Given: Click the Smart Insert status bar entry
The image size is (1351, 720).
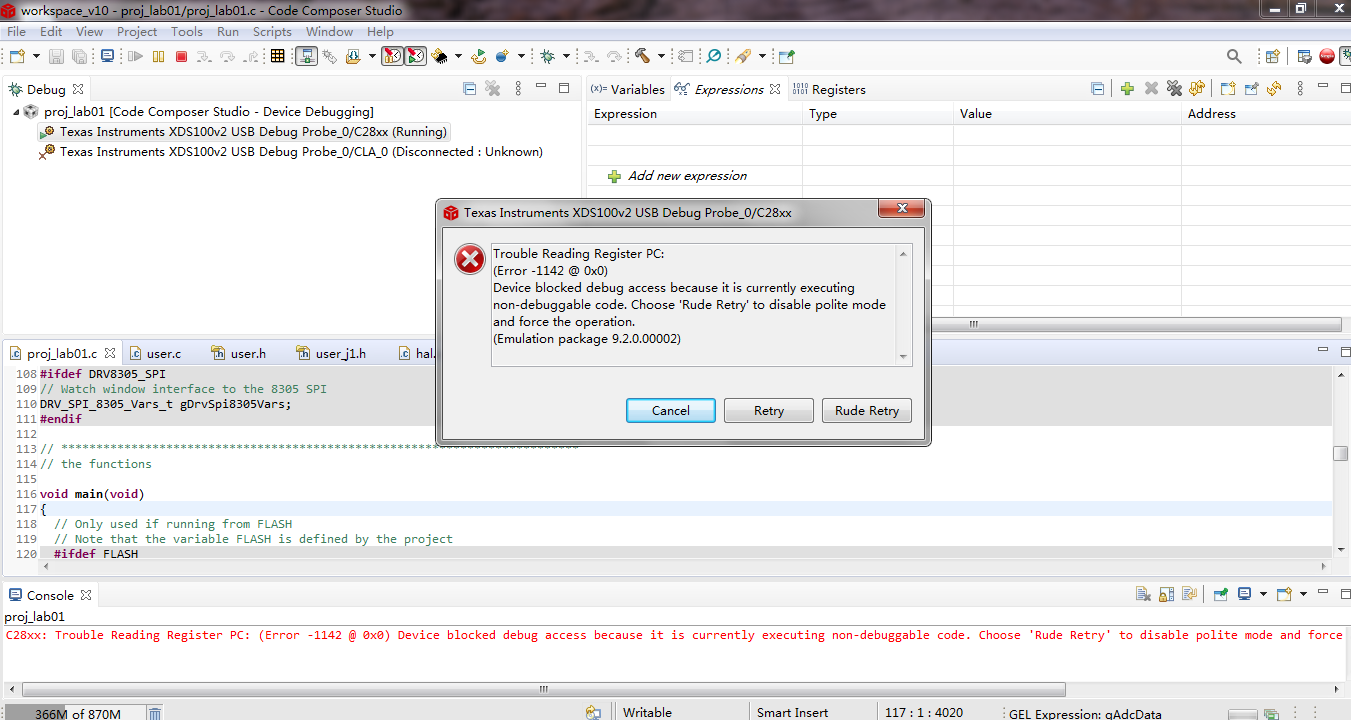Looking at the screenshot, I should click(792, 713).
